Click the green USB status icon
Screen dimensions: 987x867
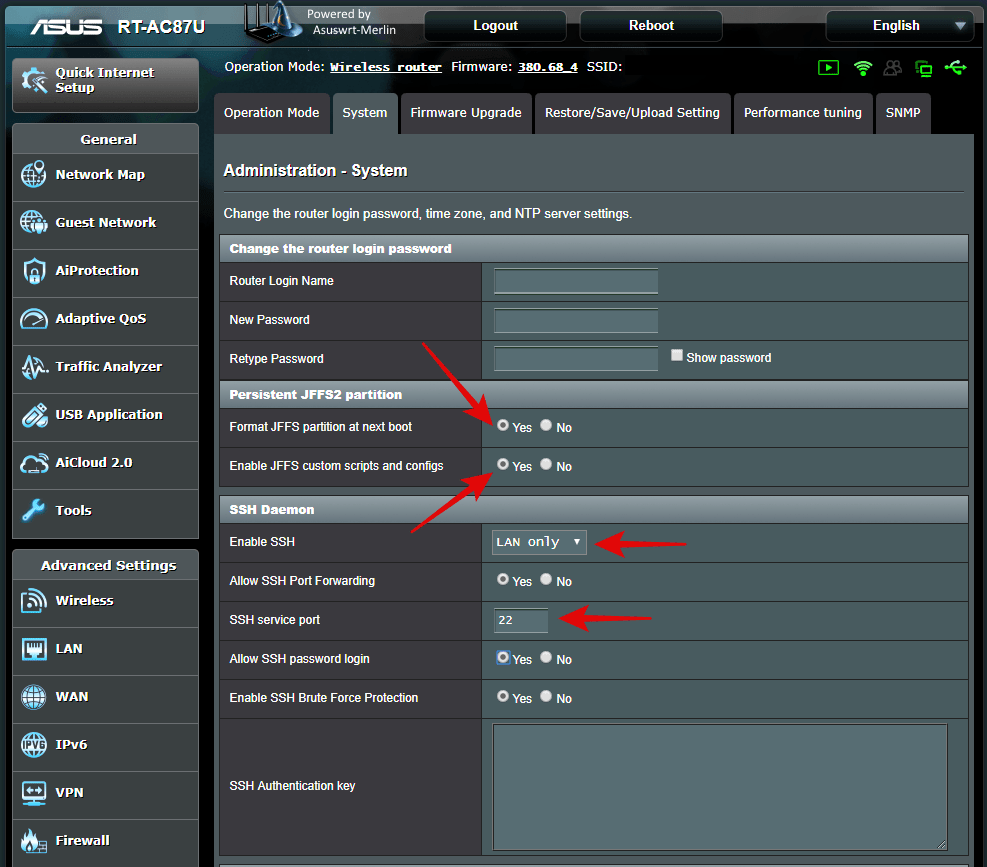955,67
